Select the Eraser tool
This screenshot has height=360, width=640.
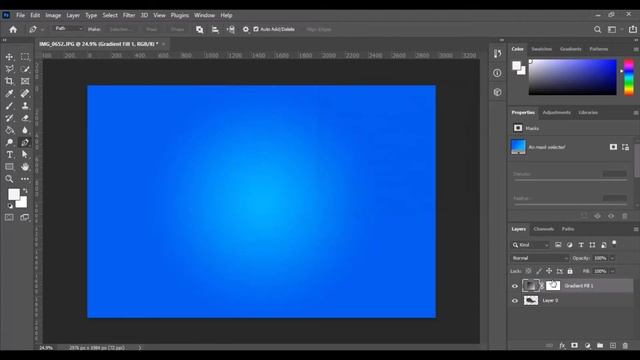[x=25, y=118]
